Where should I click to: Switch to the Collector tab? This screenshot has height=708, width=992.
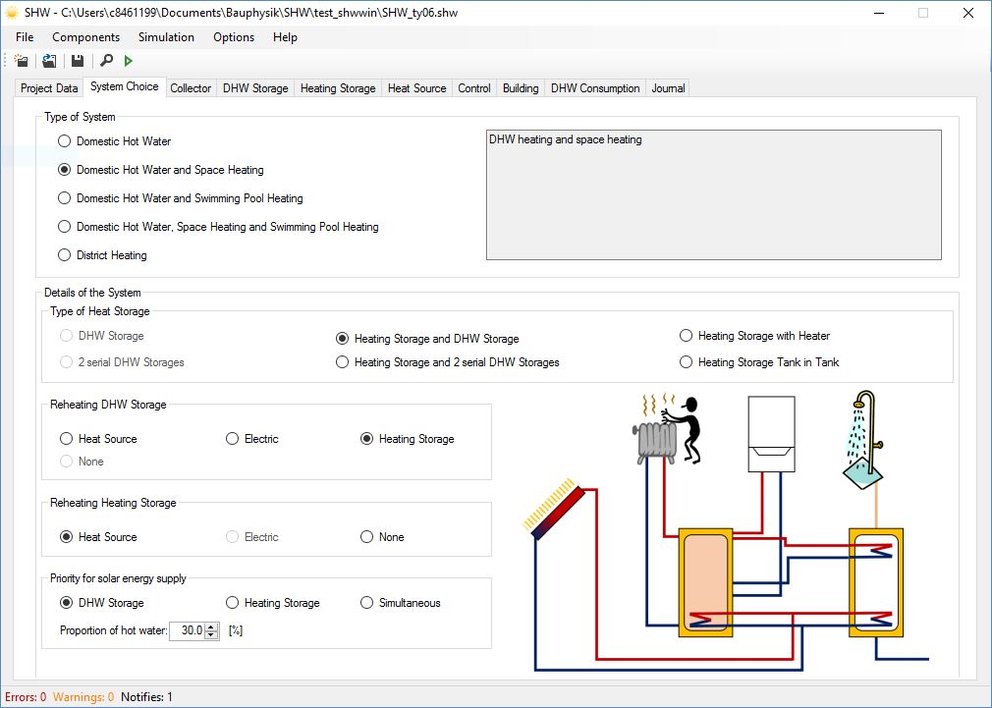click(190, 88)
